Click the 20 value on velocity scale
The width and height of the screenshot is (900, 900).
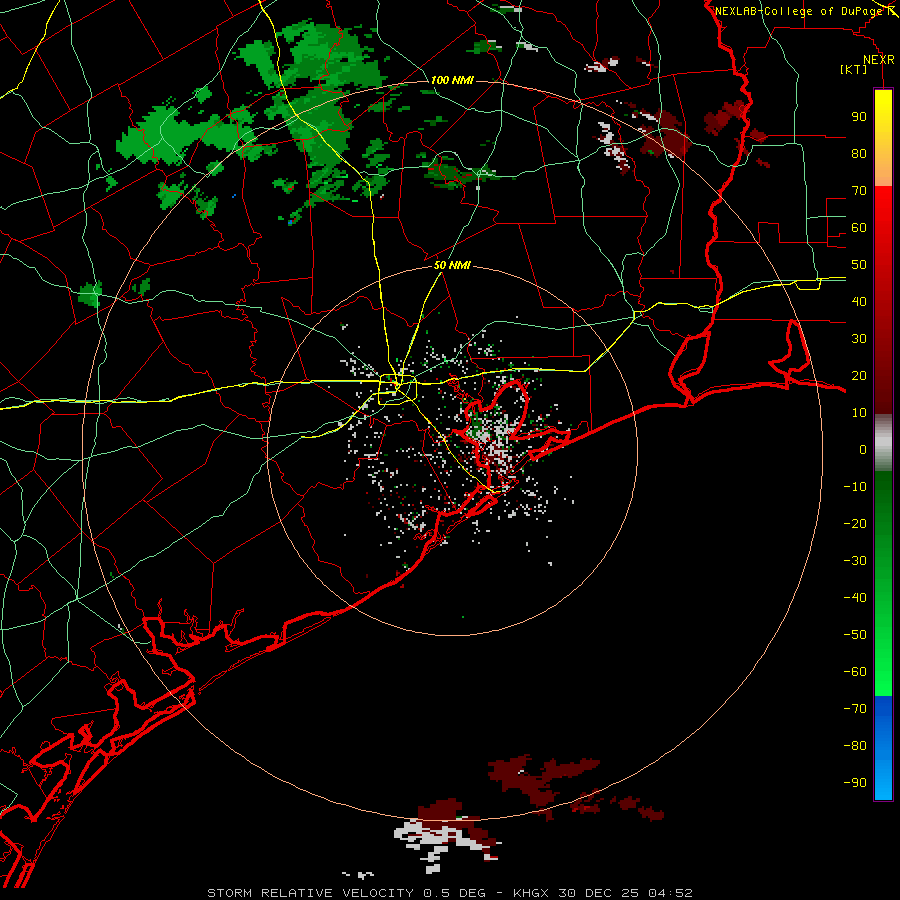pyautogui.click(x=859, y=375)
